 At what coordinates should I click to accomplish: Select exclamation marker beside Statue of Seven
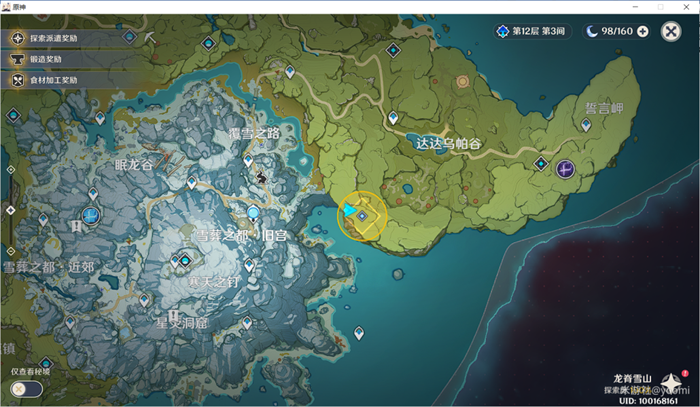click(x=76, y=226)
